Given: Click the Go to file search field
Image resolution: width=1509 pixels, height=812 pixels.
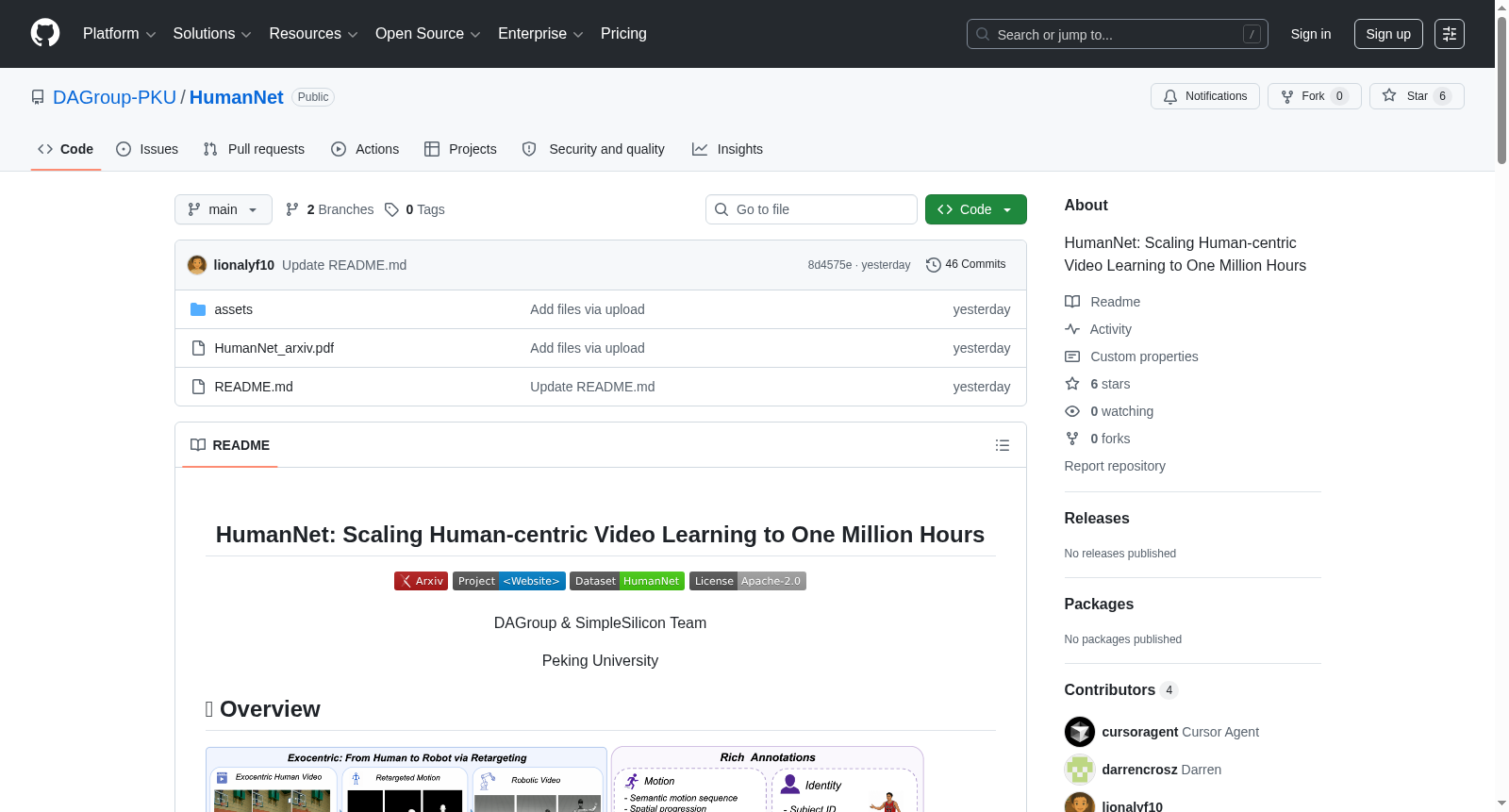Looking at the screenshot, I should coord(811,209).
